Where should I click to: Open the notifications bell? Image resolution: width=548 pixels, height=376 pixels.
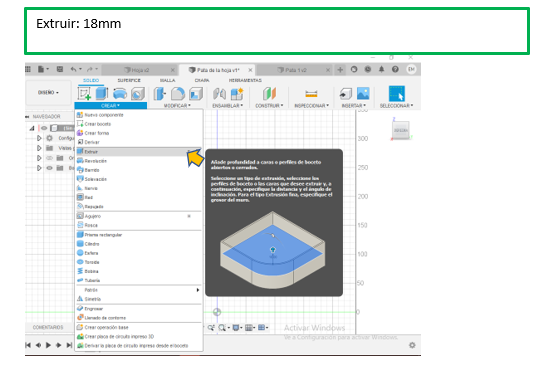tap(381, 69)
